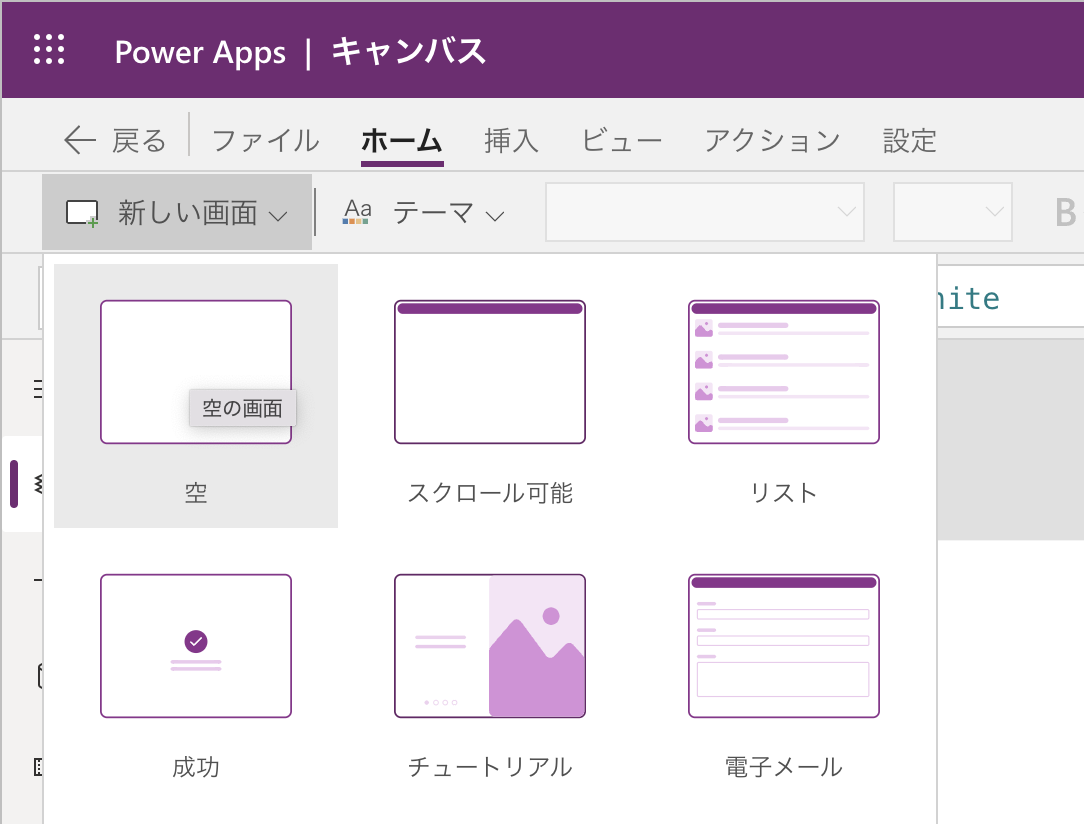Expand the 新しい画面 dropdown chevron
The image size is (1084, 824).
[x=279, y=215]
